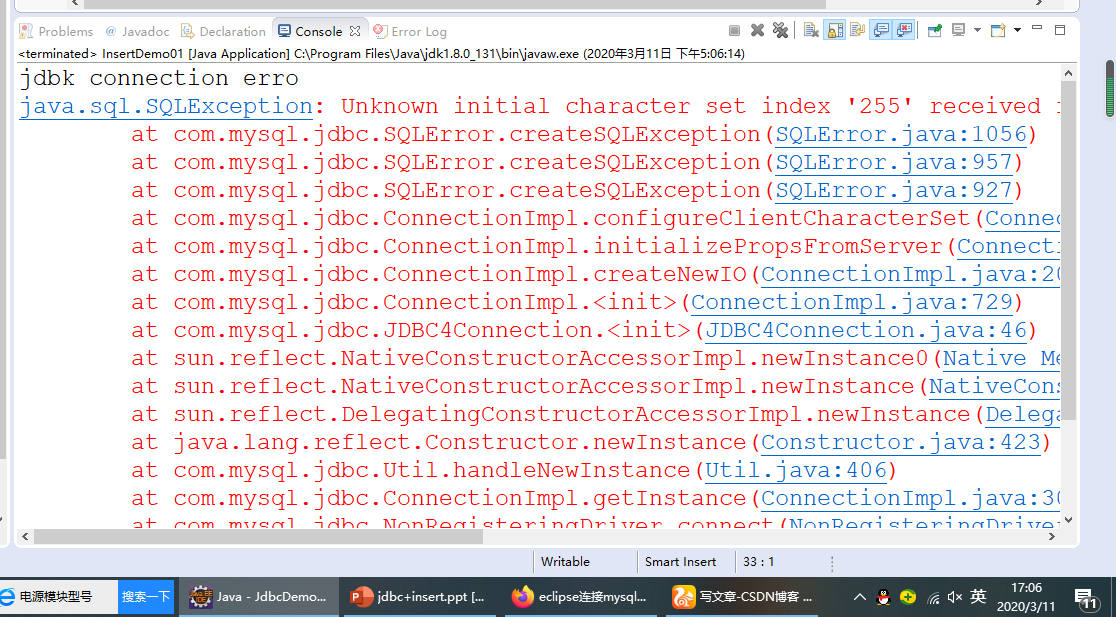This screenshot has height=617, width=1116.
Task: Click the Terminate console button
Action: pyautogui.click(x=735, y=31)
